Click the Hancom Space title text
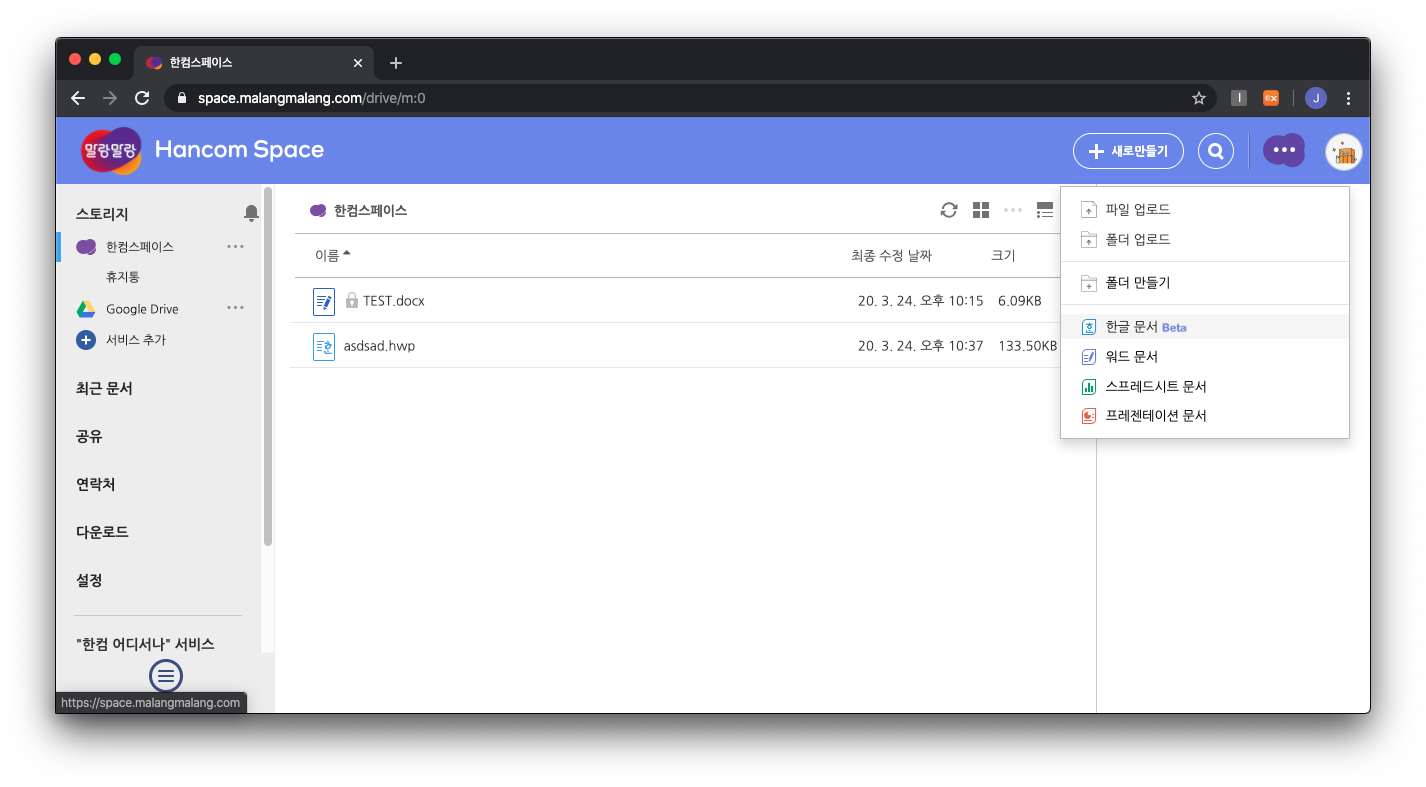This screenshot has width=1426, height=787. [239, 150]
